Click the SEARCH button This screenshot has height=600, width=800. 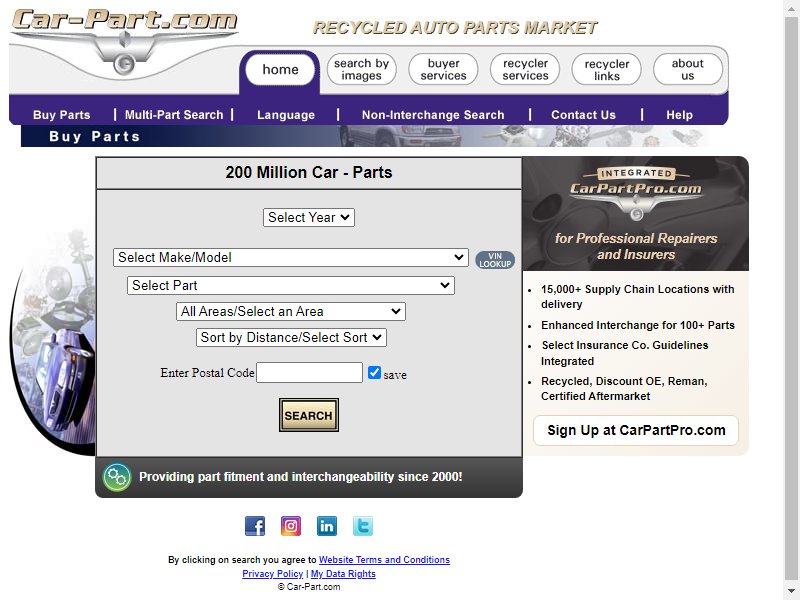tap(309, 415)
